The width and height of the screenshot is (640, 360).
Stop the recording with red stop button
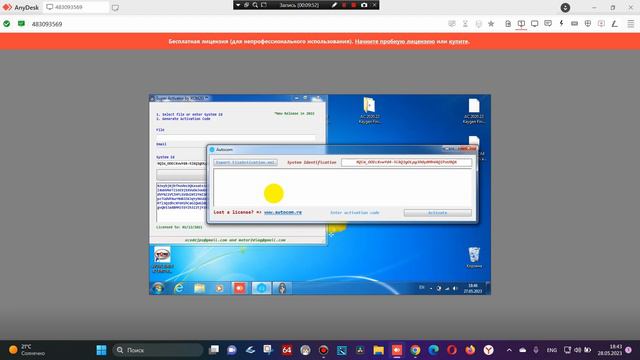354,5
